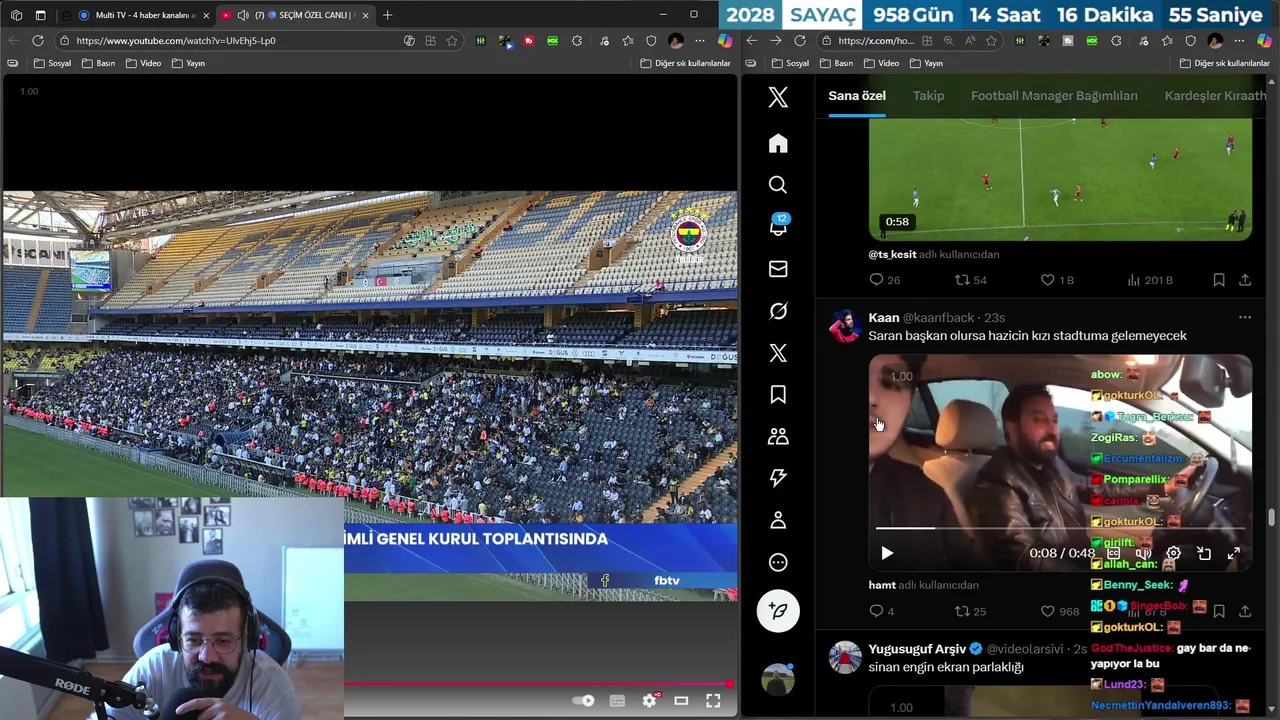Screen dimensions: 1280x720
Task: Open Video bookmarks folder in left browser
Action: click(x=143, y=63)
